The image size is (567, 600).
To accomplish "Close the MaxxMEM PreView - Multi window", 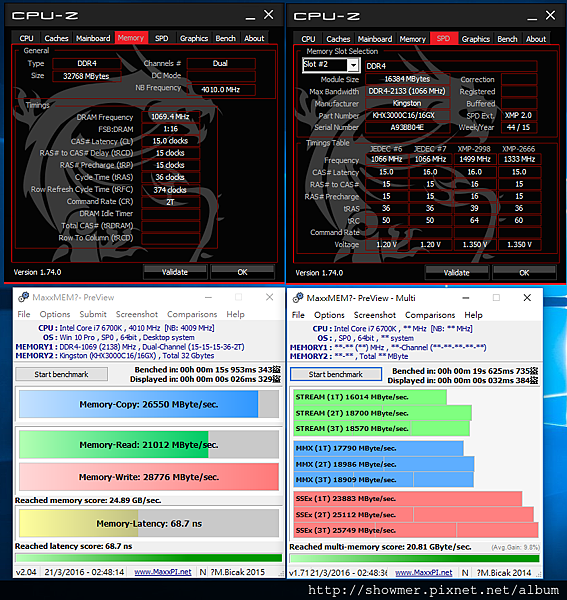I will tap(527, 297).
